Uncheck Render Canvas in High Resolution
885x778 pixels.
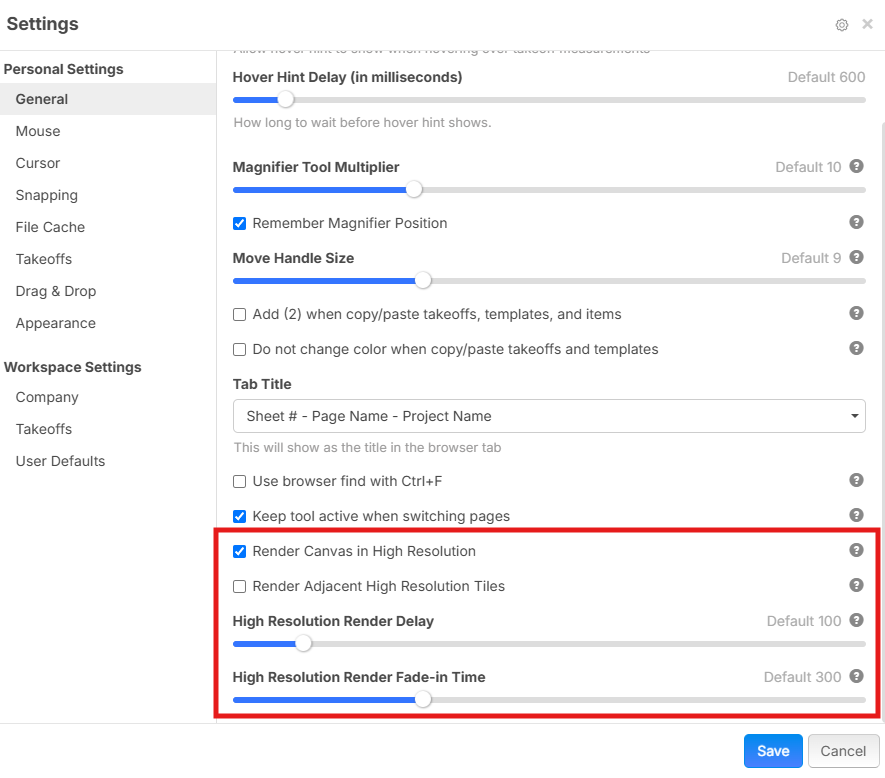pyautogui.click(x=239, y=552)
